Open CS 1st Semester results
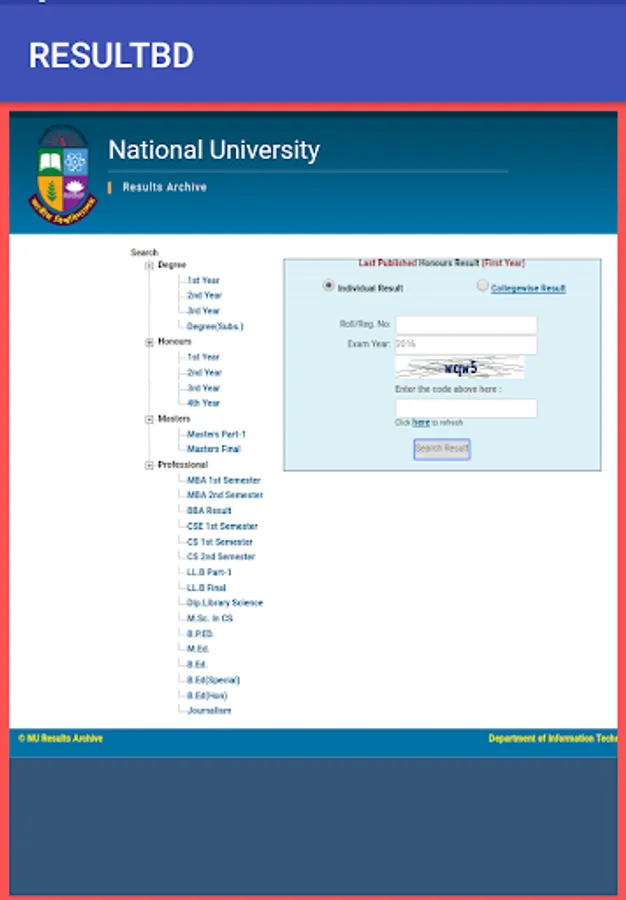This screenshot has height=900, width=626. point(220,542)
